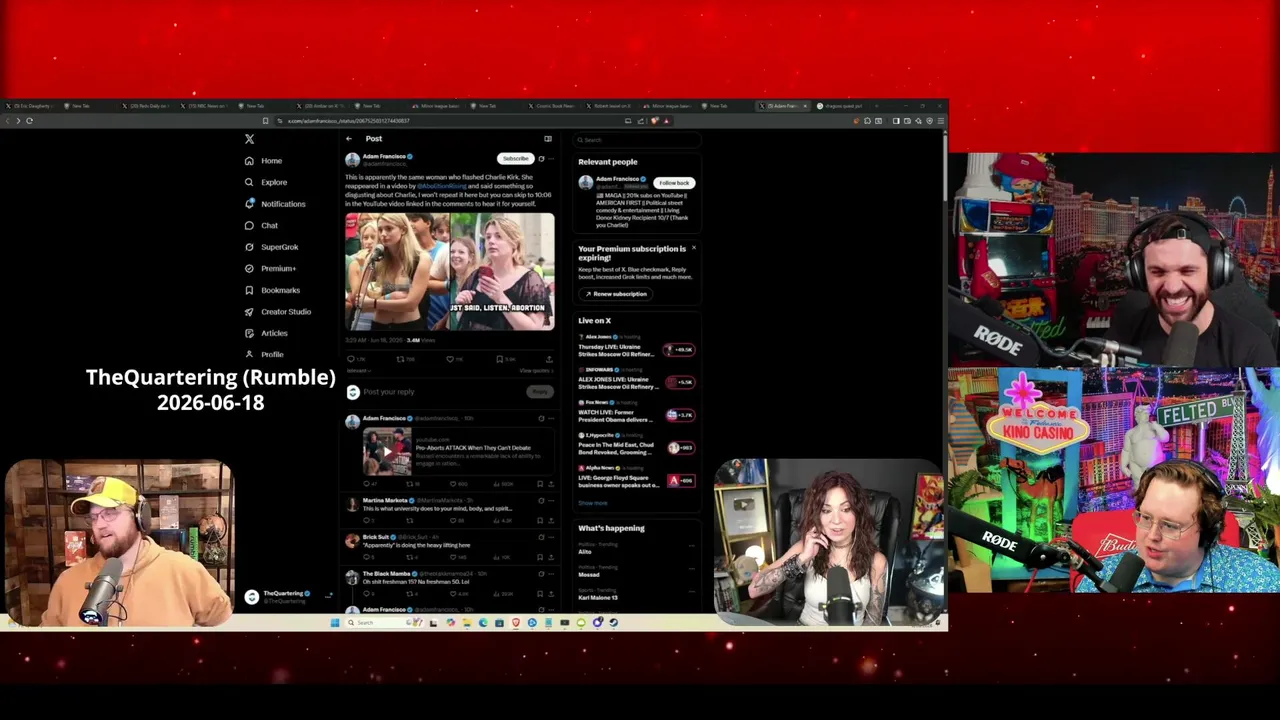Open more options on The Black Mamba's reply
The width and height of the screenshot is (1280, 720).
click(551, 574)
